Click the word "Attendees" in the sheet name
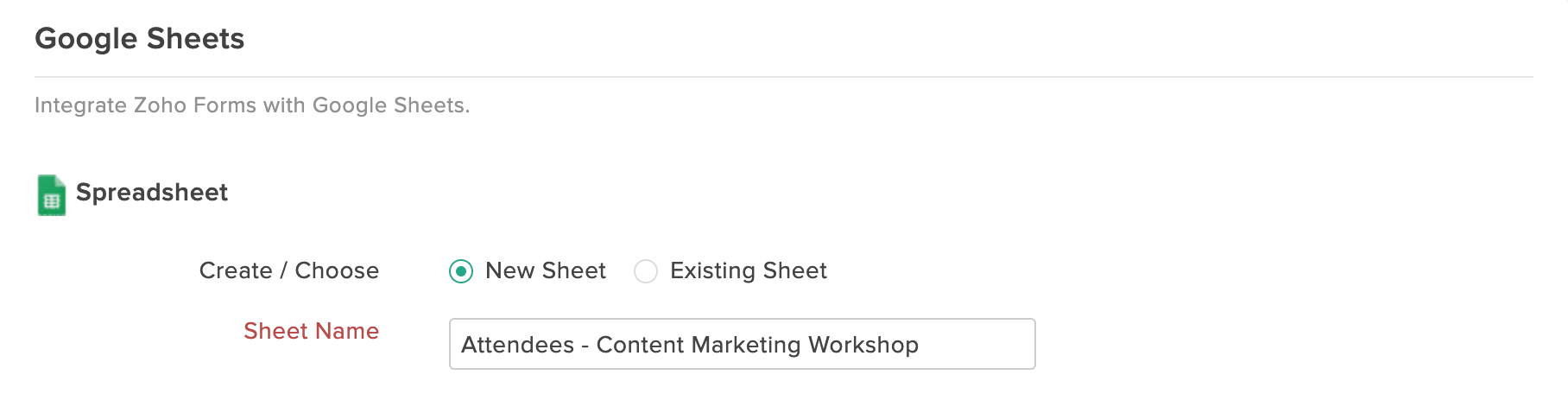Viewport: 1568px width, 413px height. [x=517, y=345]
